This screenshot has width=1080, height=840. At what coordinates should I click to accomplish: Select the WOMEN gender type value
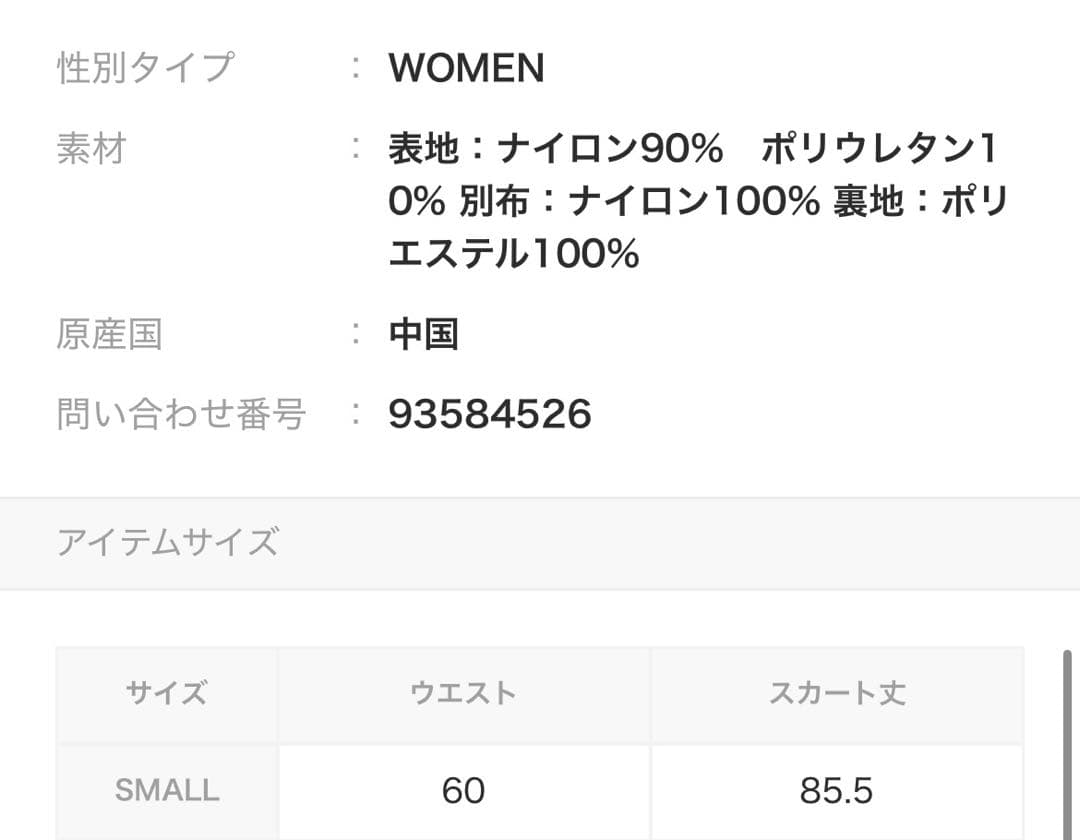coord(466,68)
